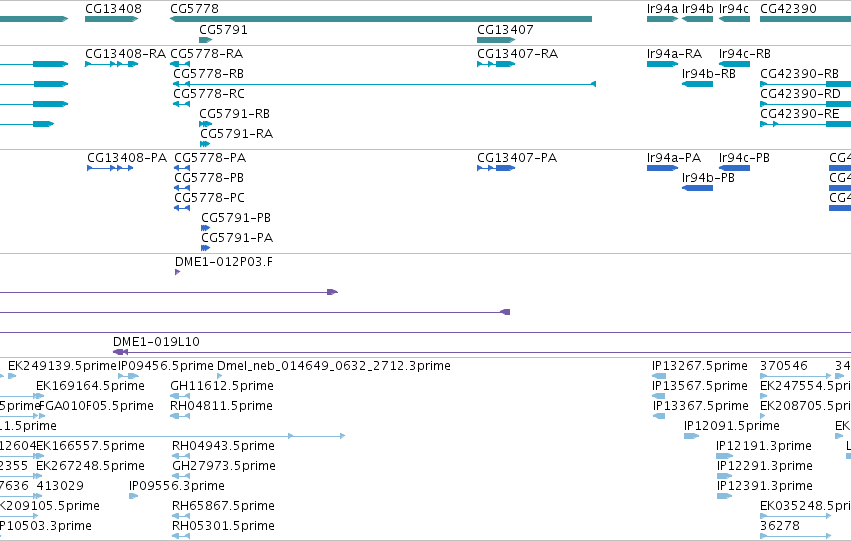Select the CG13407-RA transcript glyph
This screenshot has height=541, width=851.
496,64
